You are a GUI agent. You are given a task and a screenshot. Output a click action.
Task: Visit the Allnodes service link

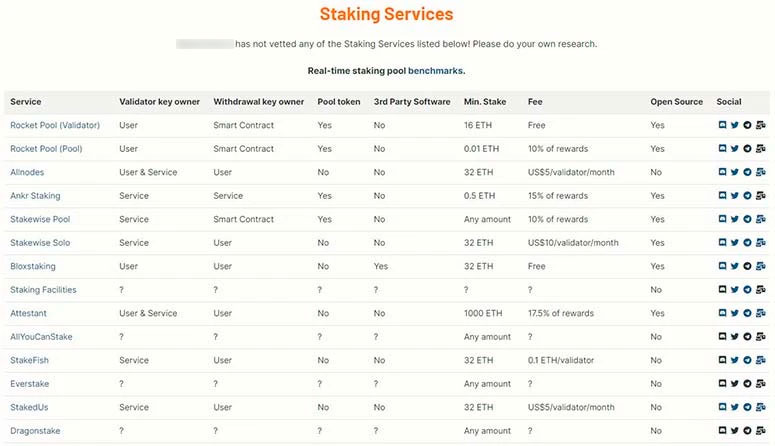click(28, 173)
